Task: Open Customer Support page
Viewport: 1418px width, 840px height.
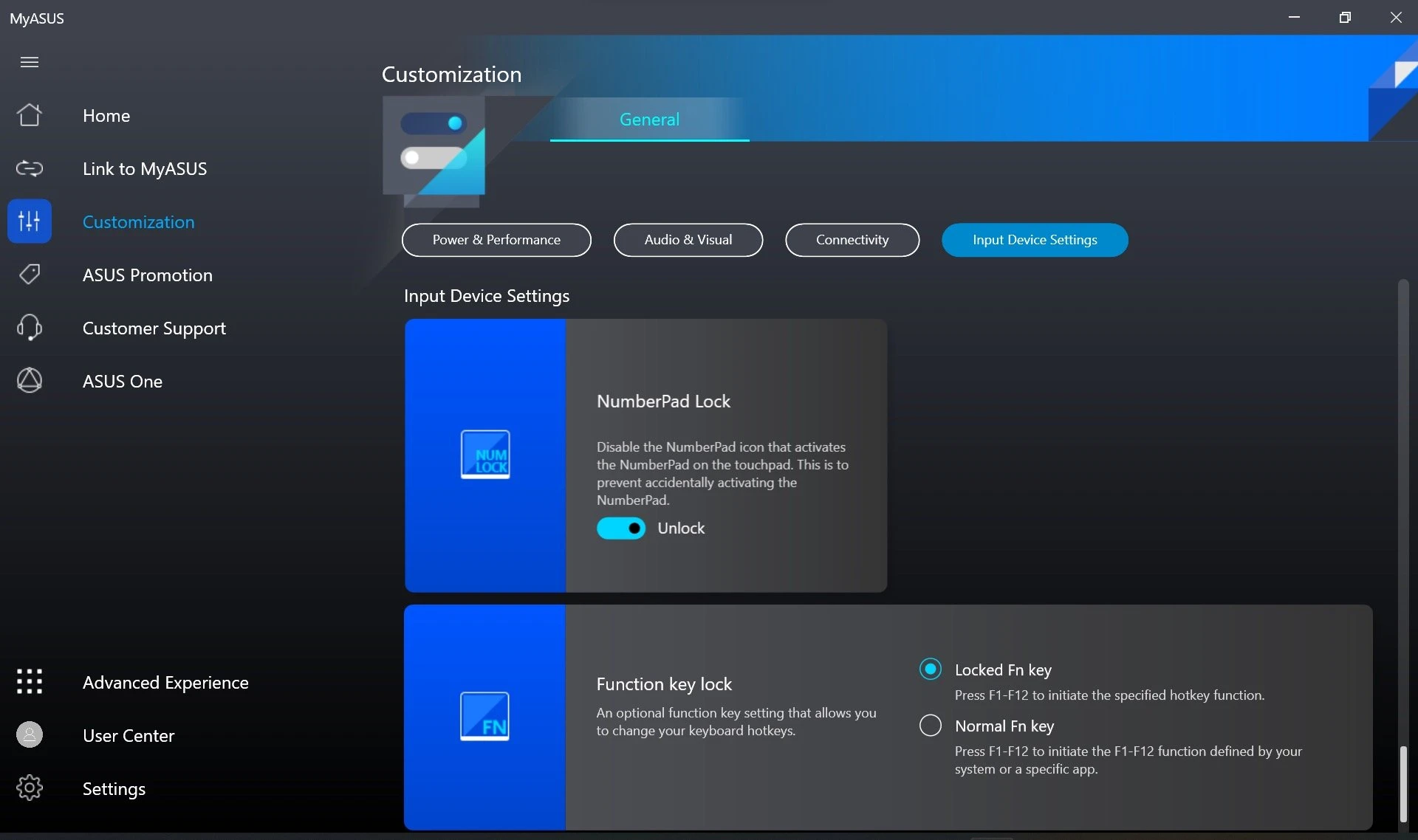Action: coord(154,328)
